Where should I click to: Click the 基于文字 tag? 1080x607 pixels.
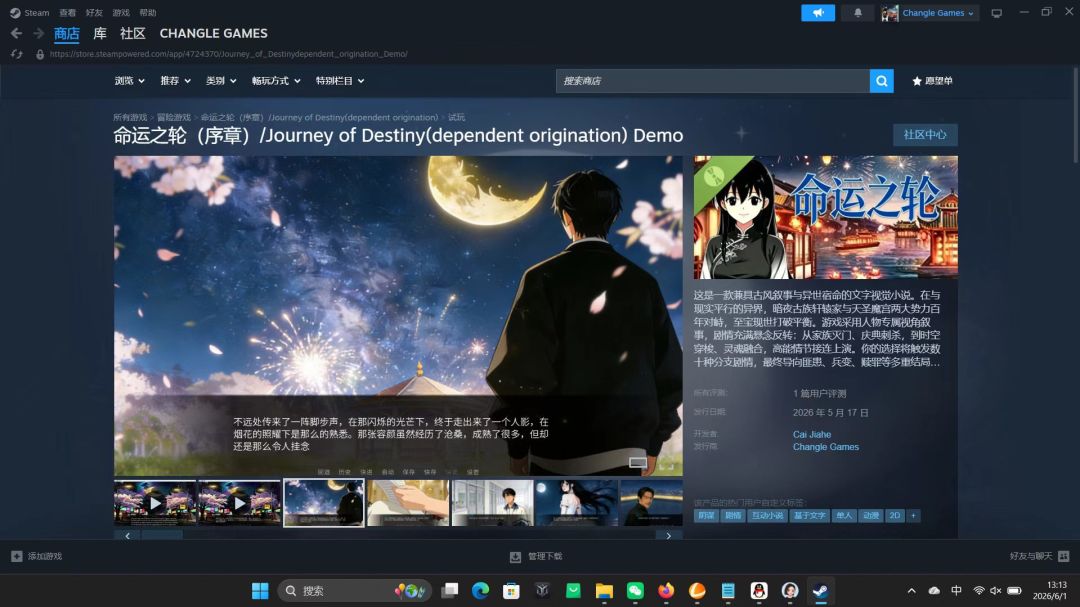[x=809, y=515]
